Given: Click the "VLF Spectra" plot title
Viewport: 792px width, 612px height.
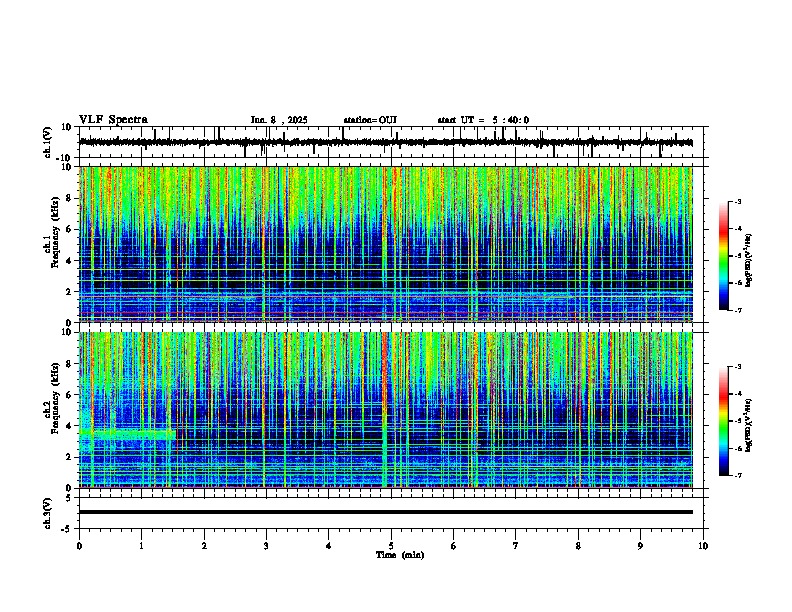Looking at the screenshot, I should point(113,120).
